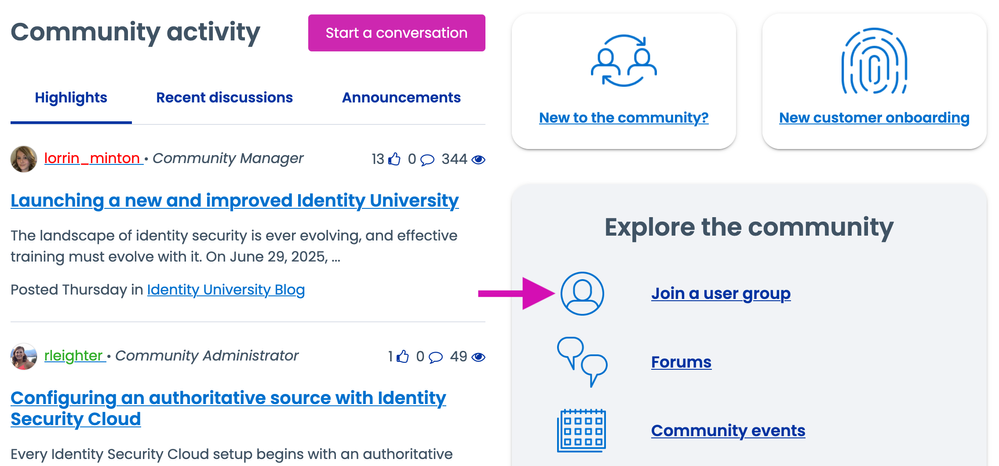Viewport: 999px width, 466px height.
Task: Click the comment icon on lorrin_minton's post
Action: tap(427, 159)
